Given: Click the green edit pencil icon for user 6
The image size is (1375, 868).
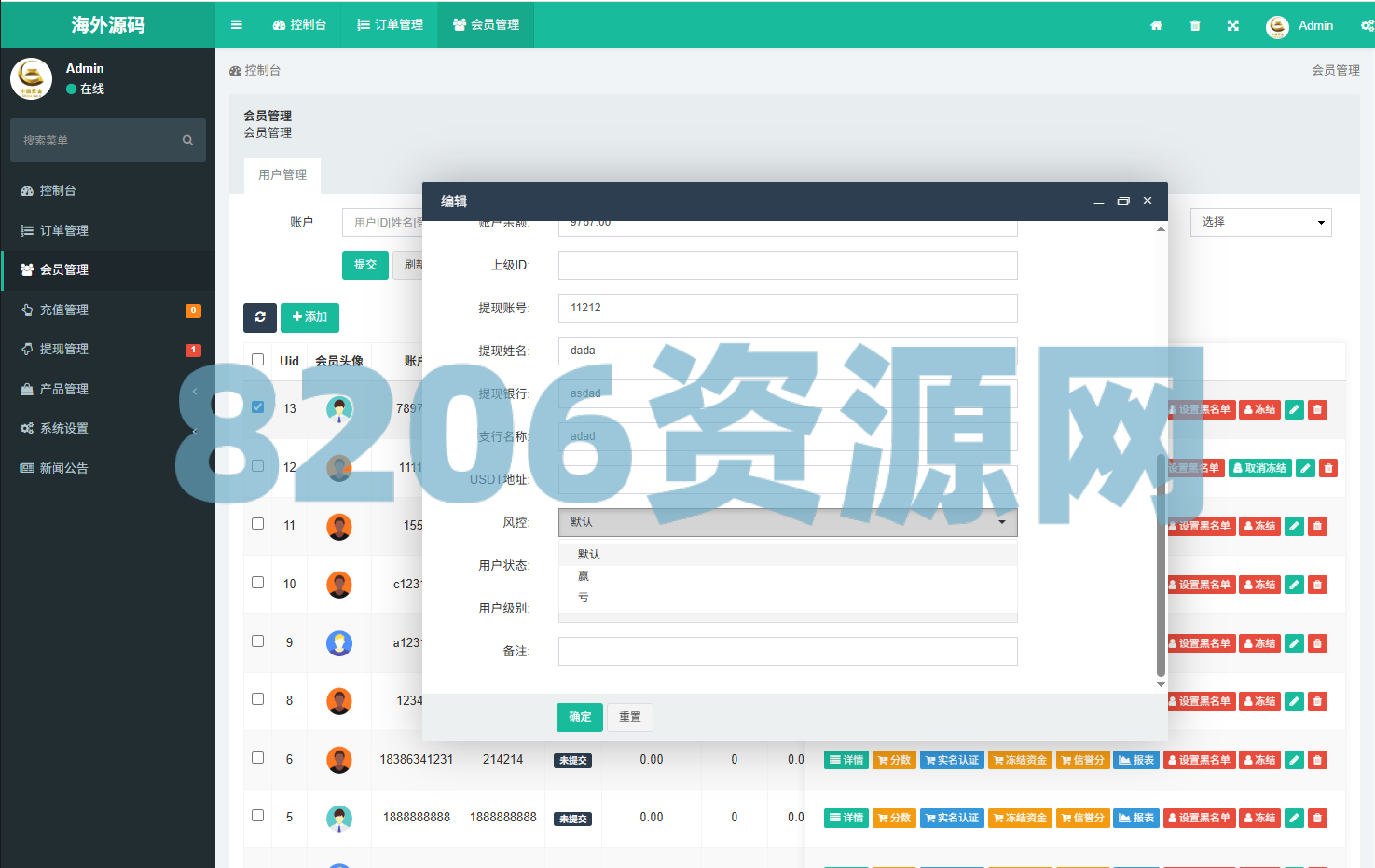Looking at the screenshot, I should point(1294,760).
